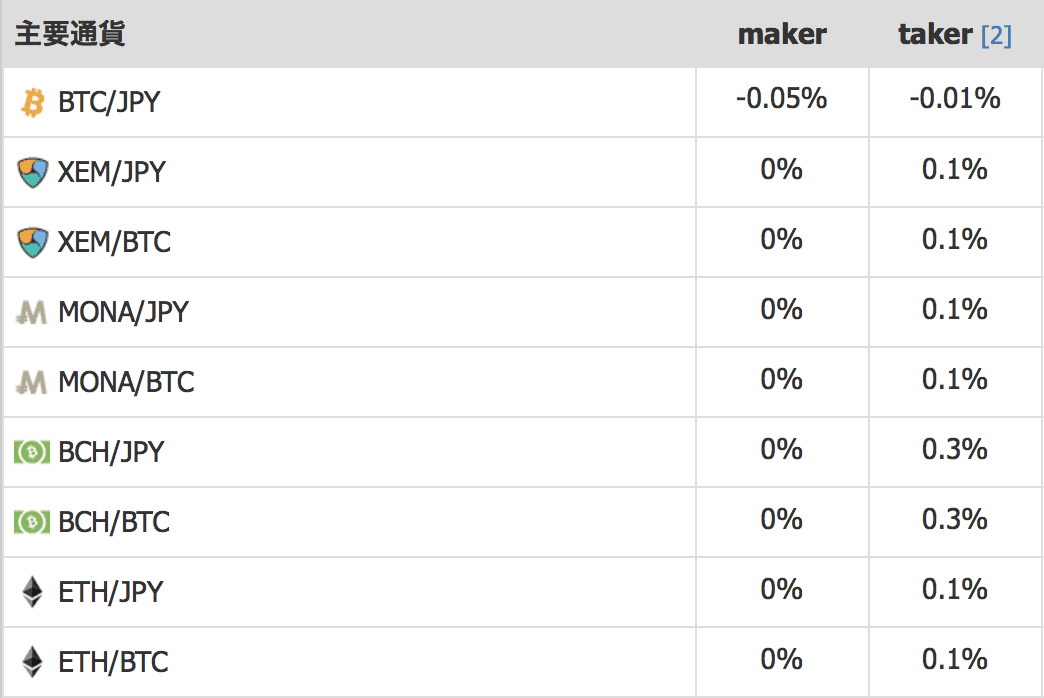Select the XEM/JPY pair label
This screenshot has height=698, width=1044.
pos(111,172)
